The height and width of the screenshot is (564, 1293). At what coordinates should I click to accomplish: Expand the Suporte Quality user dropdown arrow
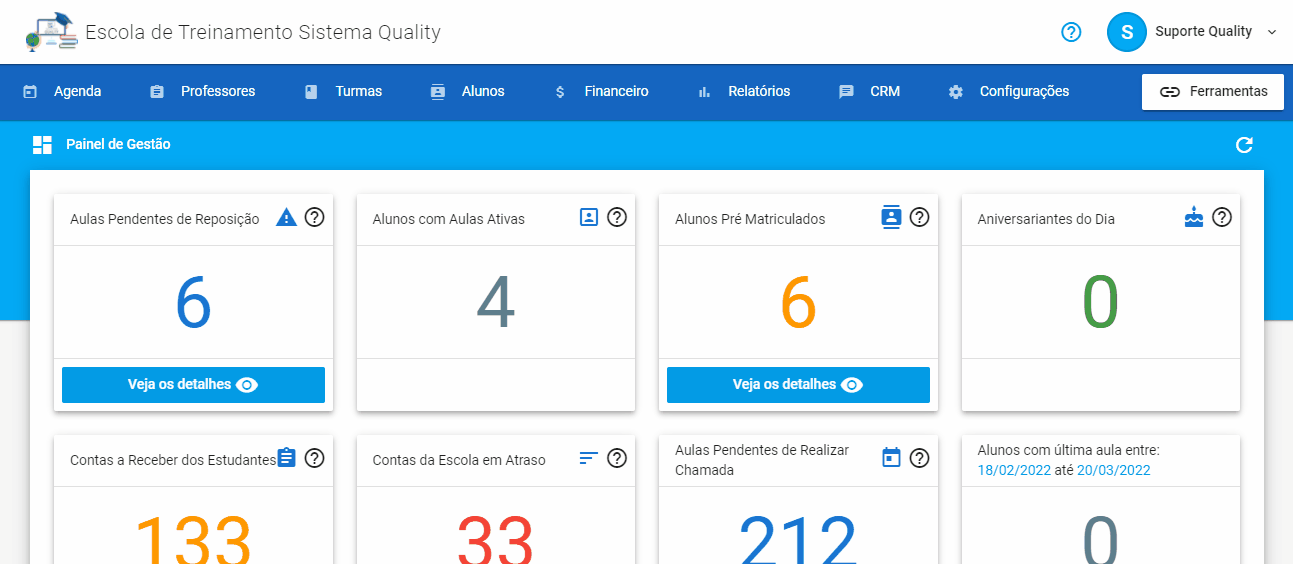point(1272,32)
